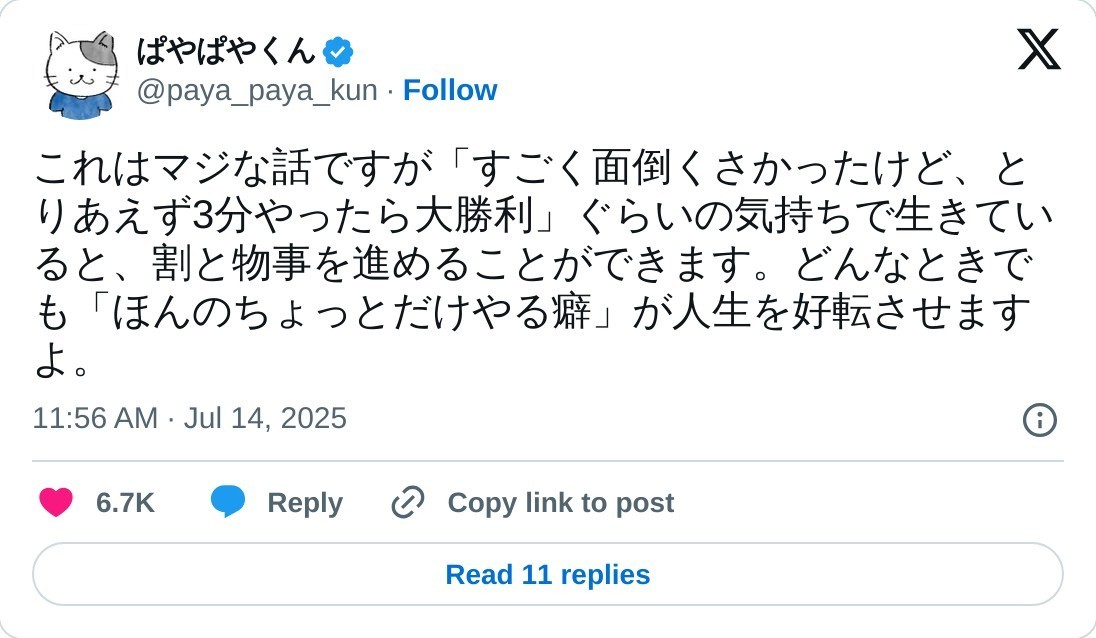
Task: Open the ぱやぱやくん display name
Action: pos(225,50)
